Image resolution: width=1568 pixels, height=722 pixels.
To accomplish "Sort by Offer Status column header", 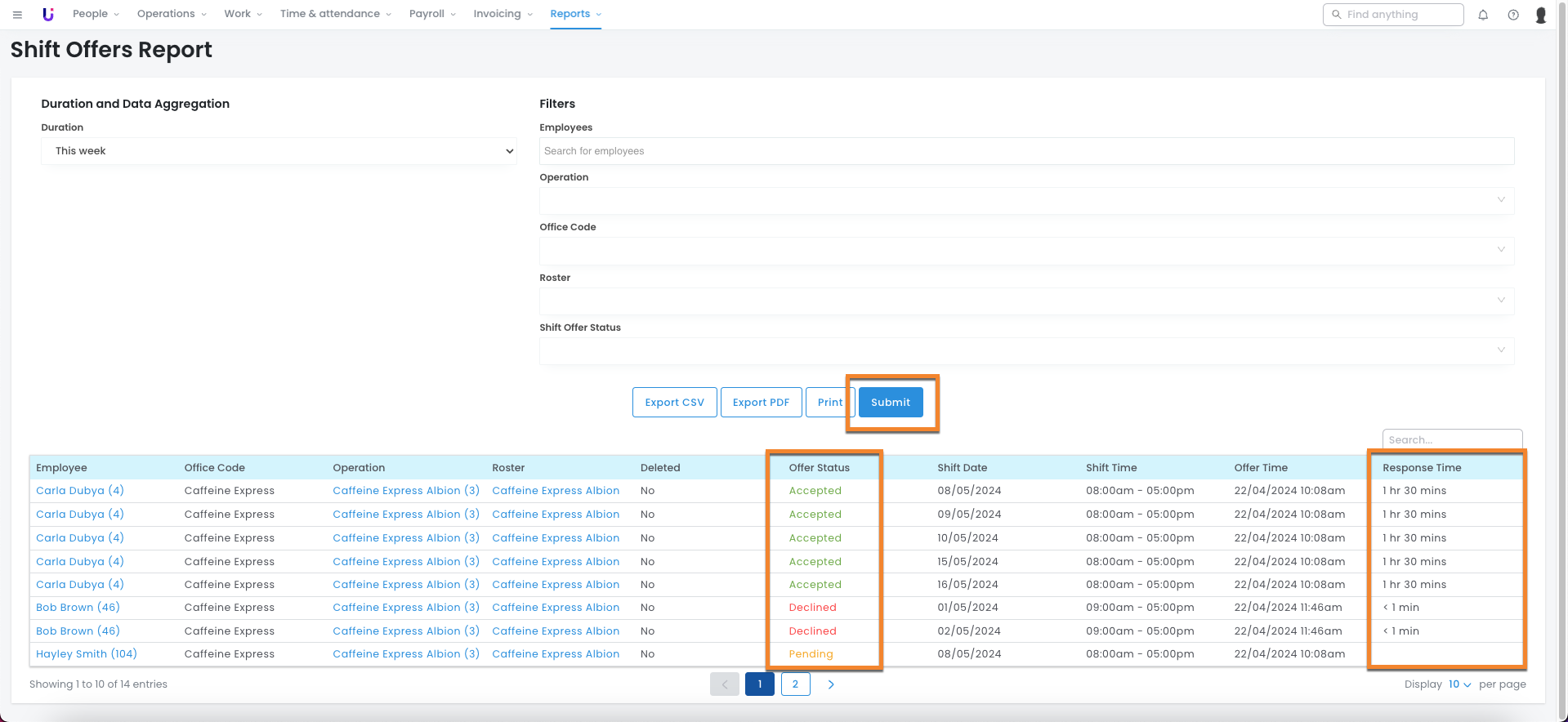I will click(x=819, y=468).
